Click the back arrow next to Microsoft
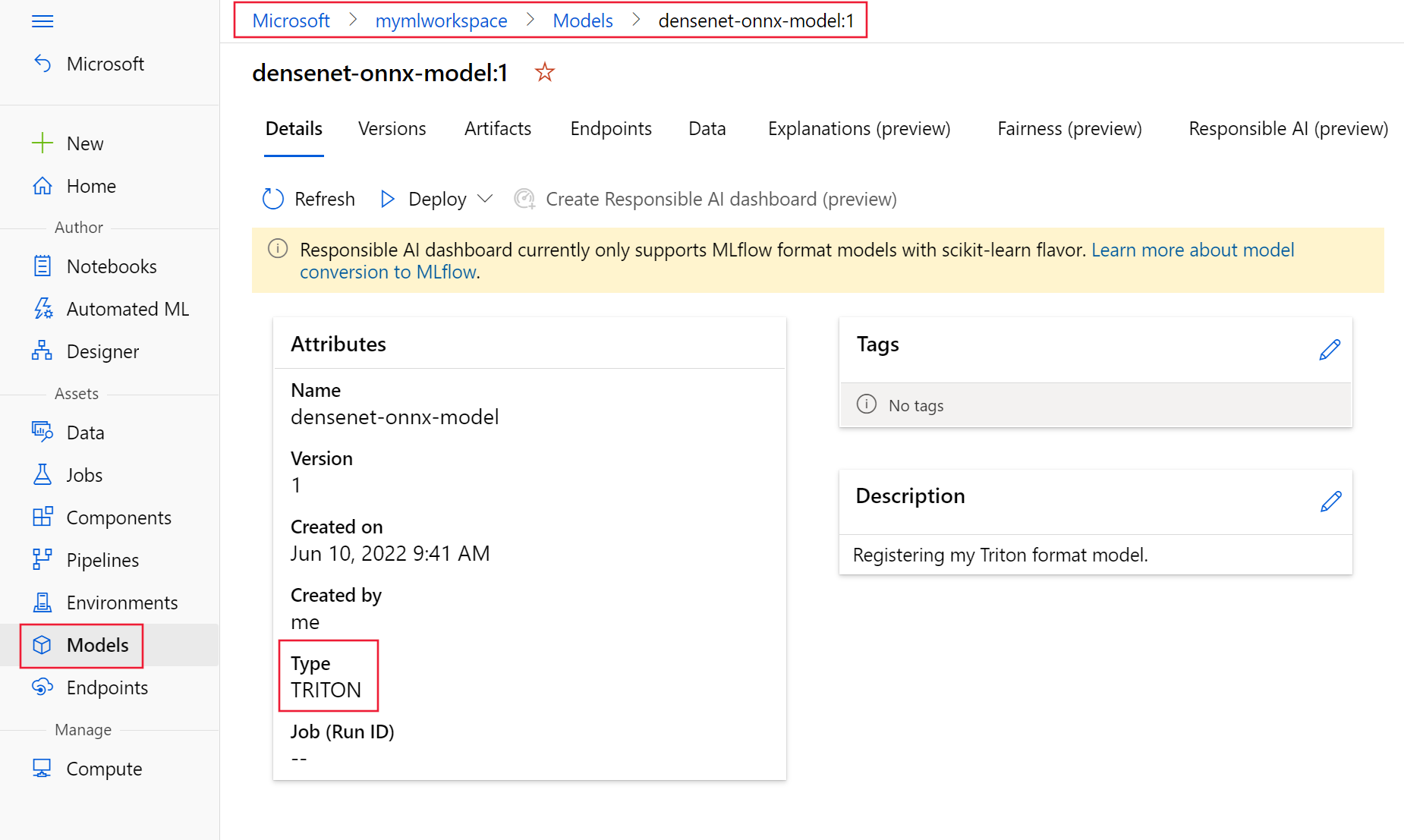The height and width of the screenshot is (840, 1404). coord(42,64)
